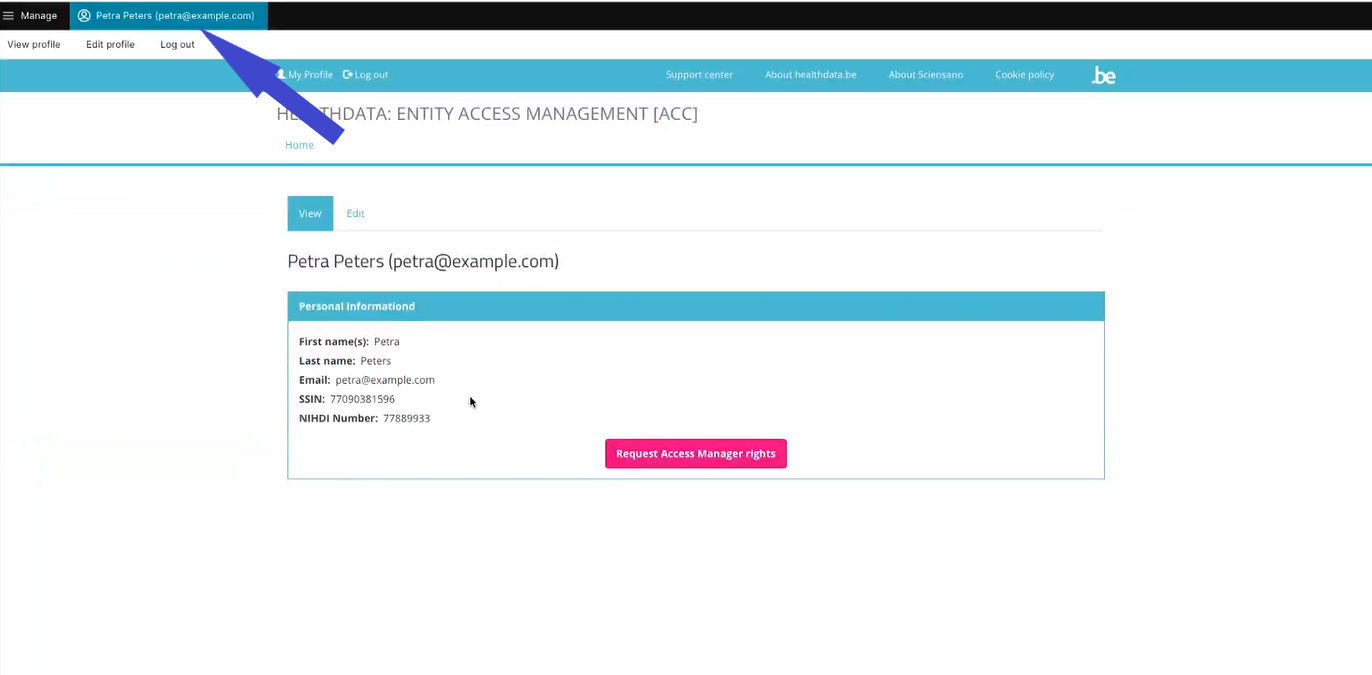Click the Personal information panel header
The width and height of the screenshot is (1372, 675).
pos(695,306)
